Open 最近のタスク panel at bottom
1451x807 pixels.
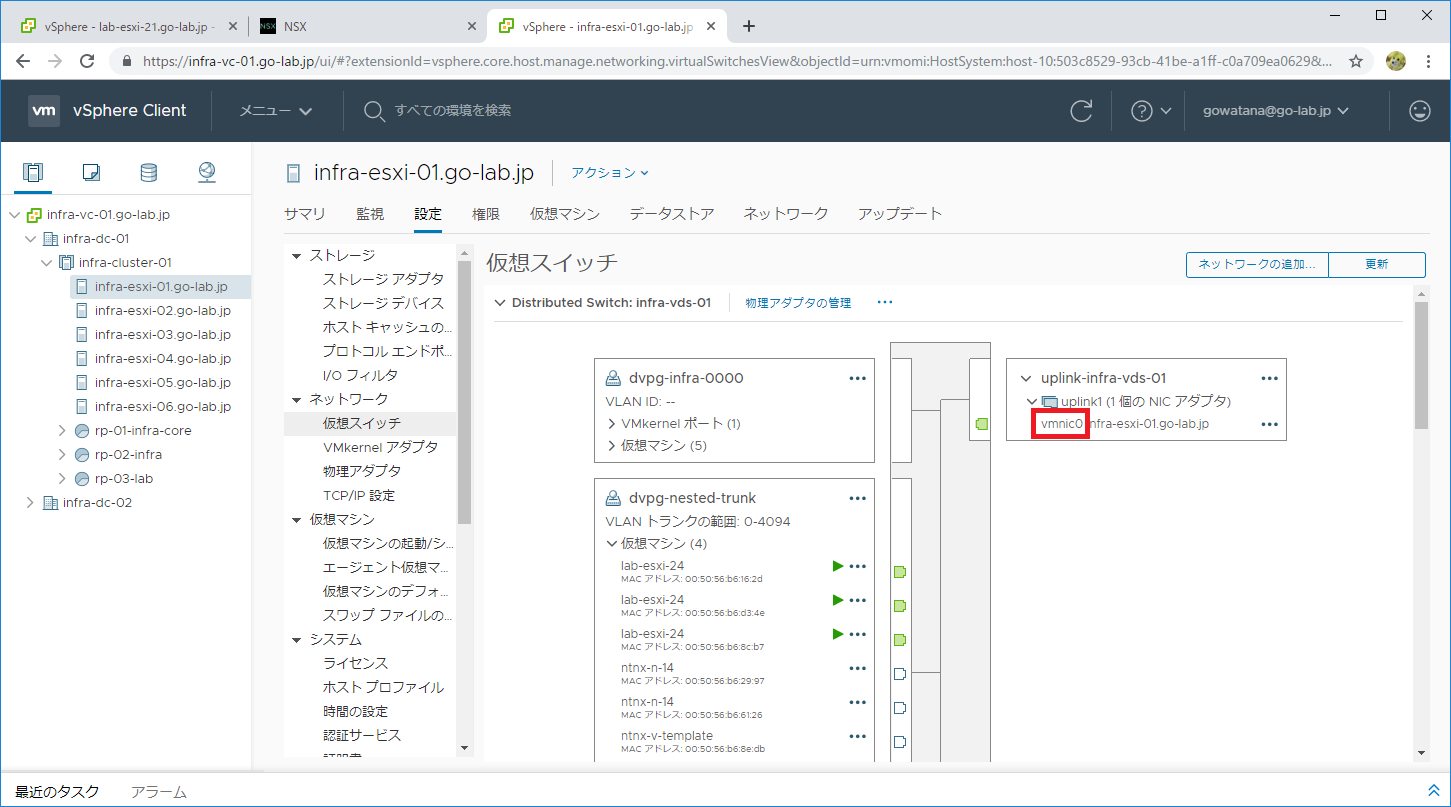(57, 792)
